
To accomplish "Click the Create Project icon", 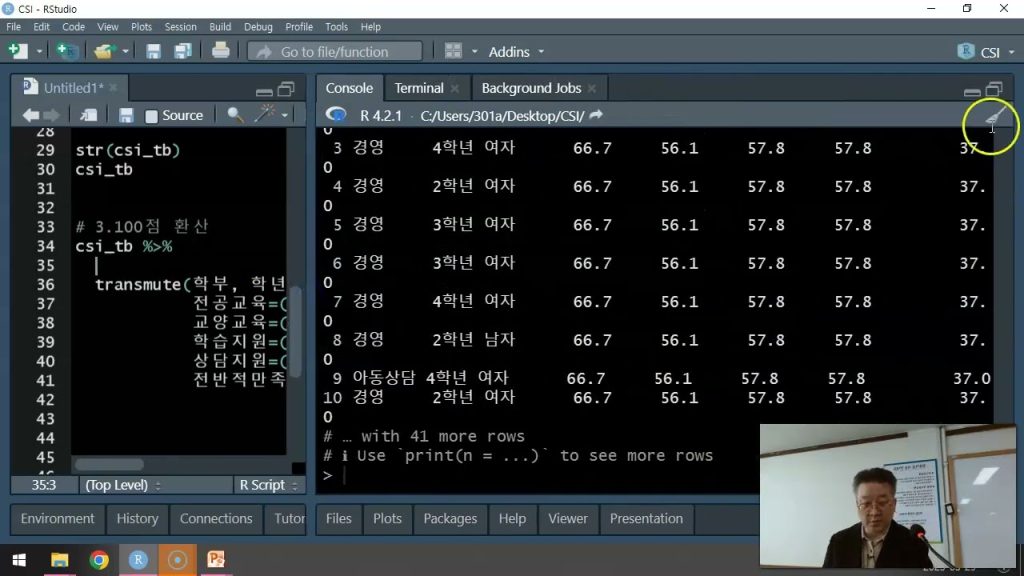I will point(66,51).
